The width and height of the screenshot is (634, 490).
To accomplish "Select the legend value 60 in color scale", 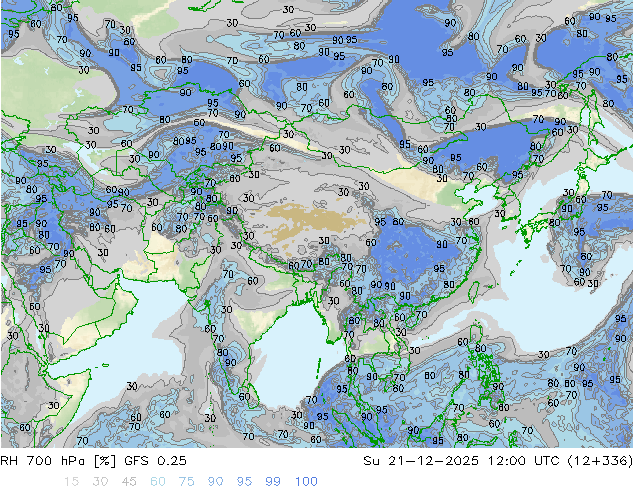I will 158,482.
